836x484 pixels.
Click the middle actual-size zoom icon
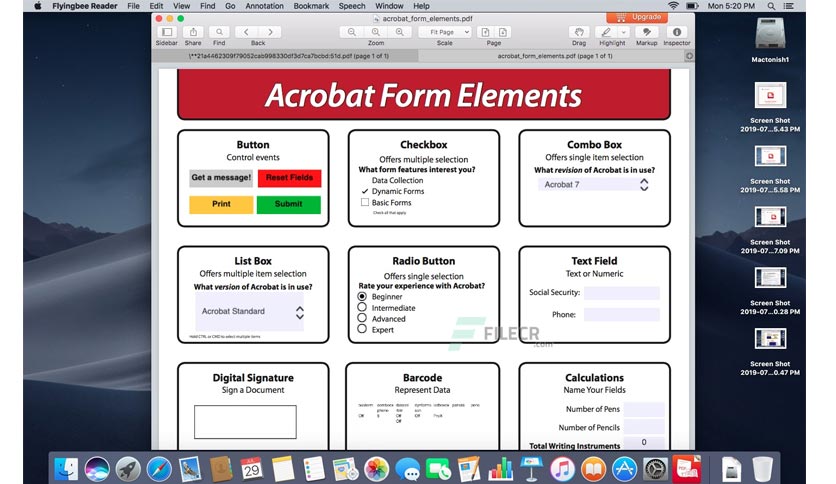376,32
